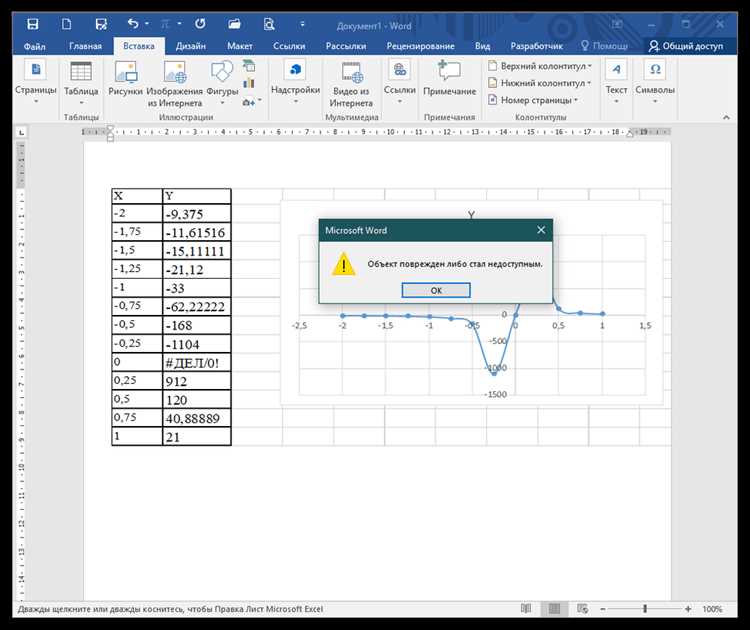Image resolution: width=750 pixels, height=630 pixels.
Task: Select Read Mode view icon
Action: (x=526, y=608)
